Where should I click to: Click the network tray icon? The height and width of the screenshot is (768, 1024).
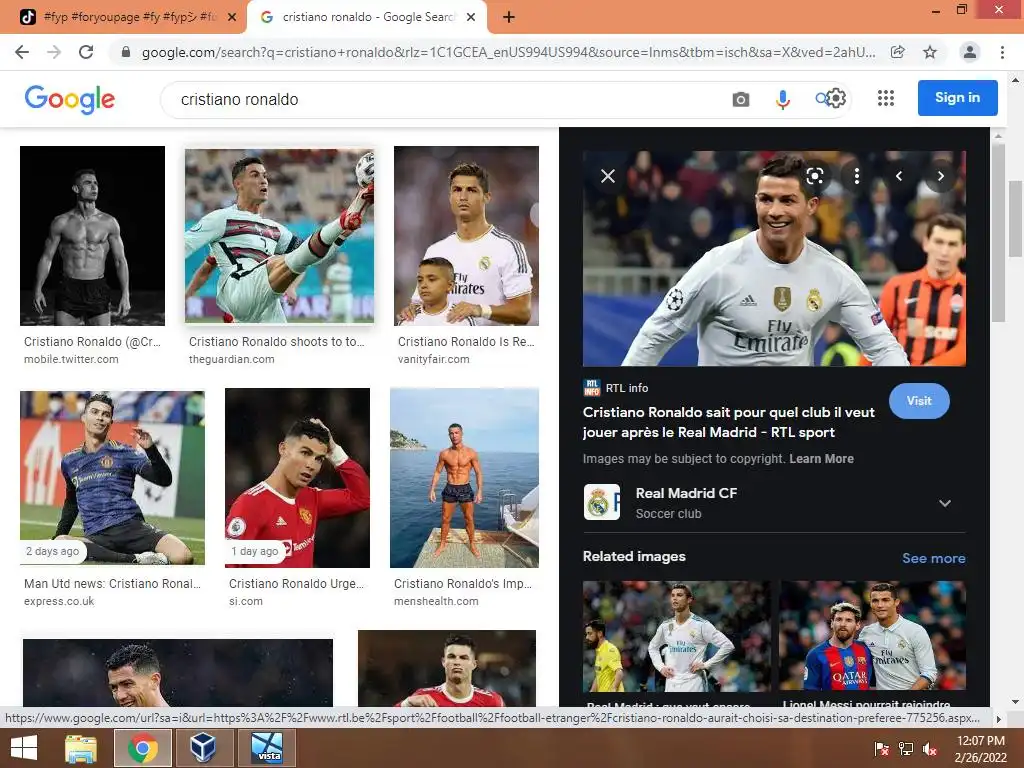pyautogui.click(x=906, y=749)
